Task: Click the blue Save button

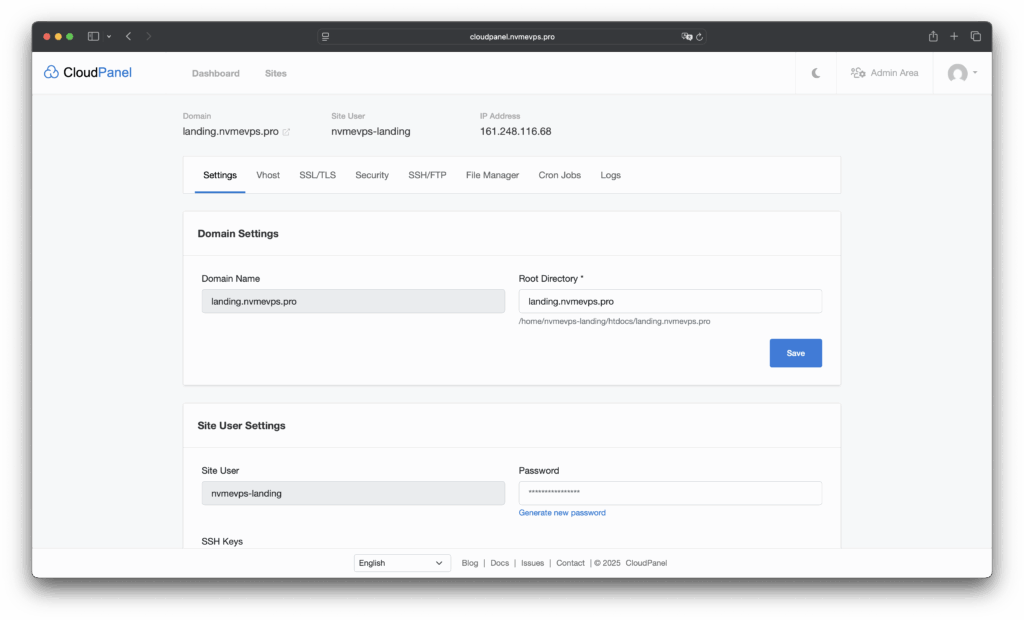Action: click(x=795, y=353)
